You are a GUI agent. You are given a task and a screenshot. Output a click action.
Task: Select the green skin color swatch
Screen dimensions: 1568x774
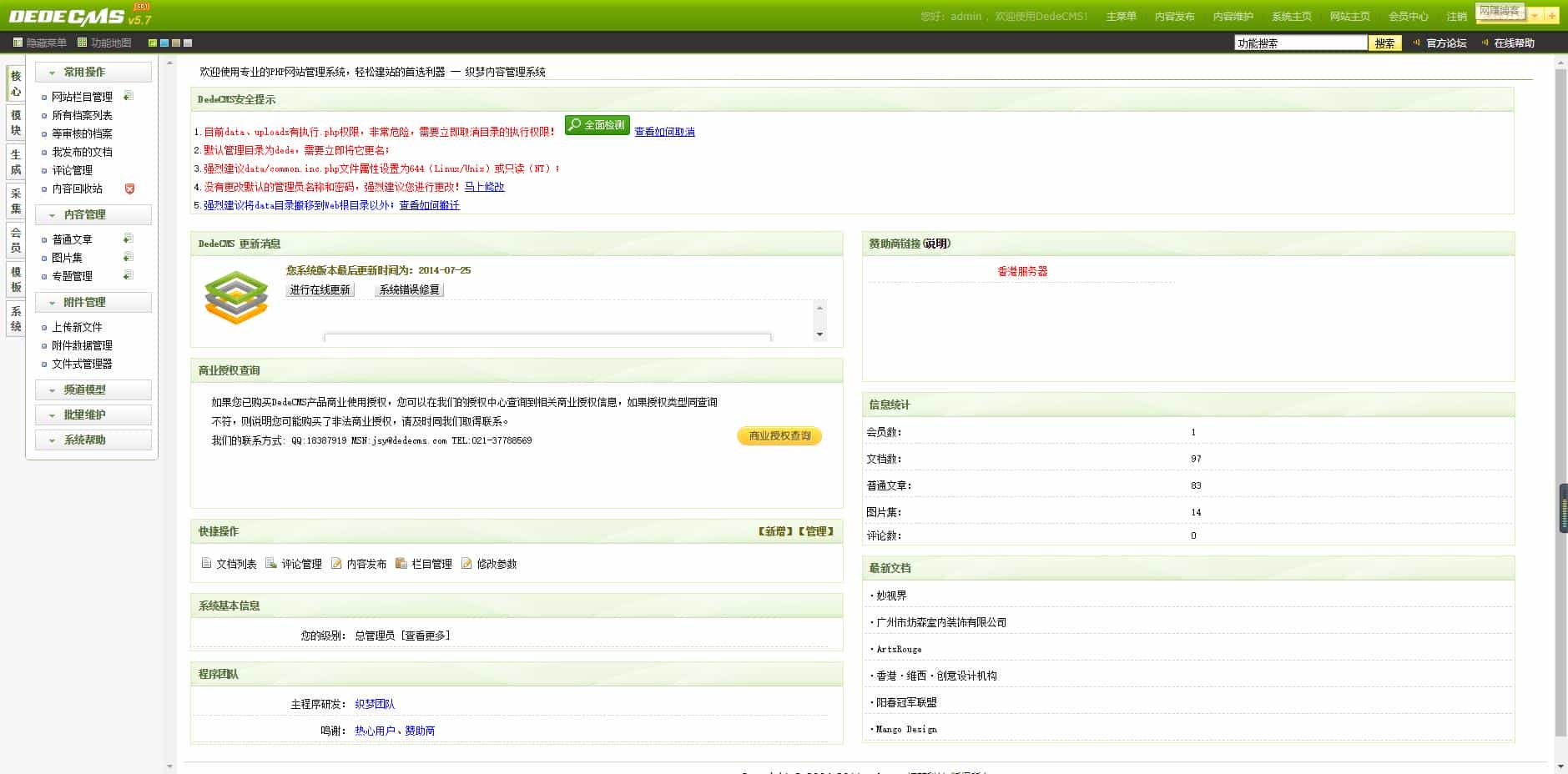(153, 43)
